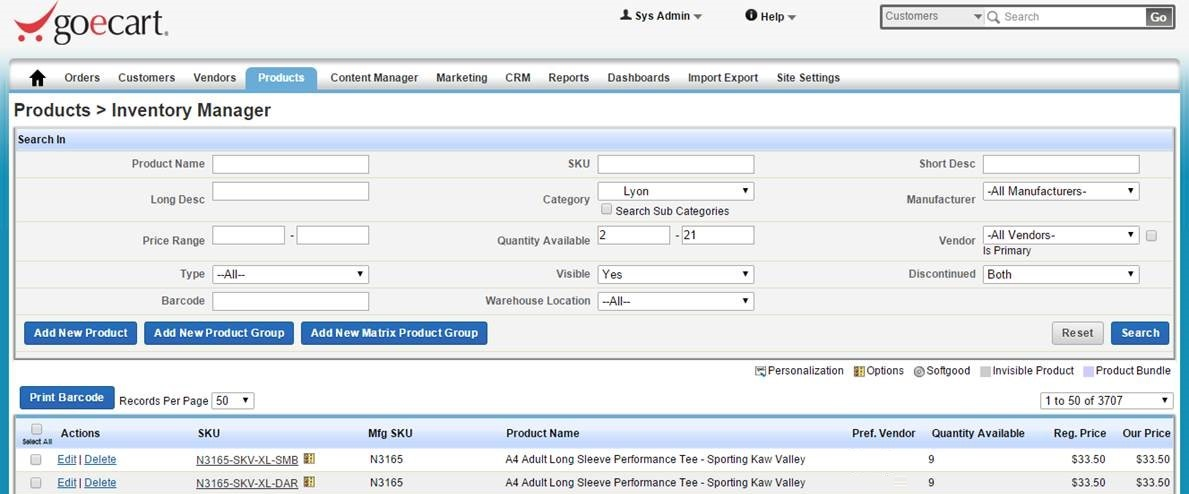Click the goecart logo
This screenshot has height=494, width=1189.
pyautogui.click(x=90, y=23)
